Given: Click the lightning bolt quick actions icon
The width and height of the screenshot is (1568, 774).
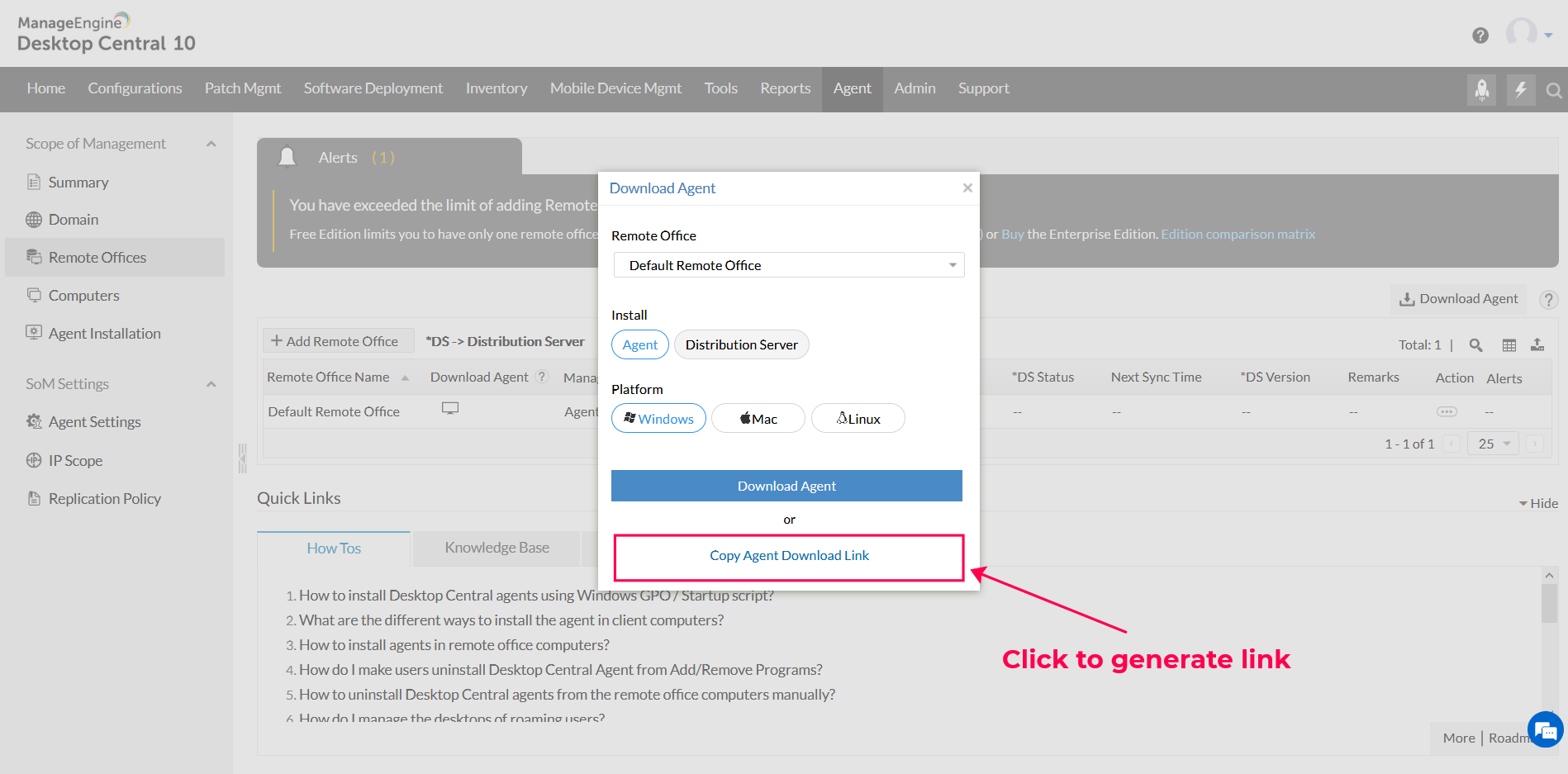Looking at the screenshot, I should (x=1520, y=89).
